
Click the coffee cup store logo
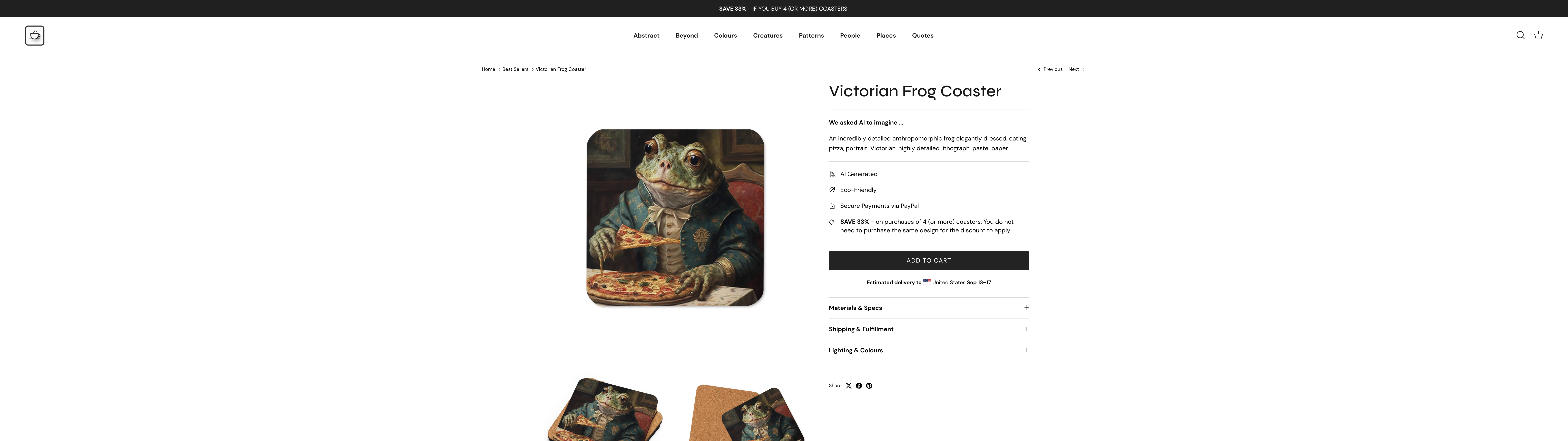35,35
